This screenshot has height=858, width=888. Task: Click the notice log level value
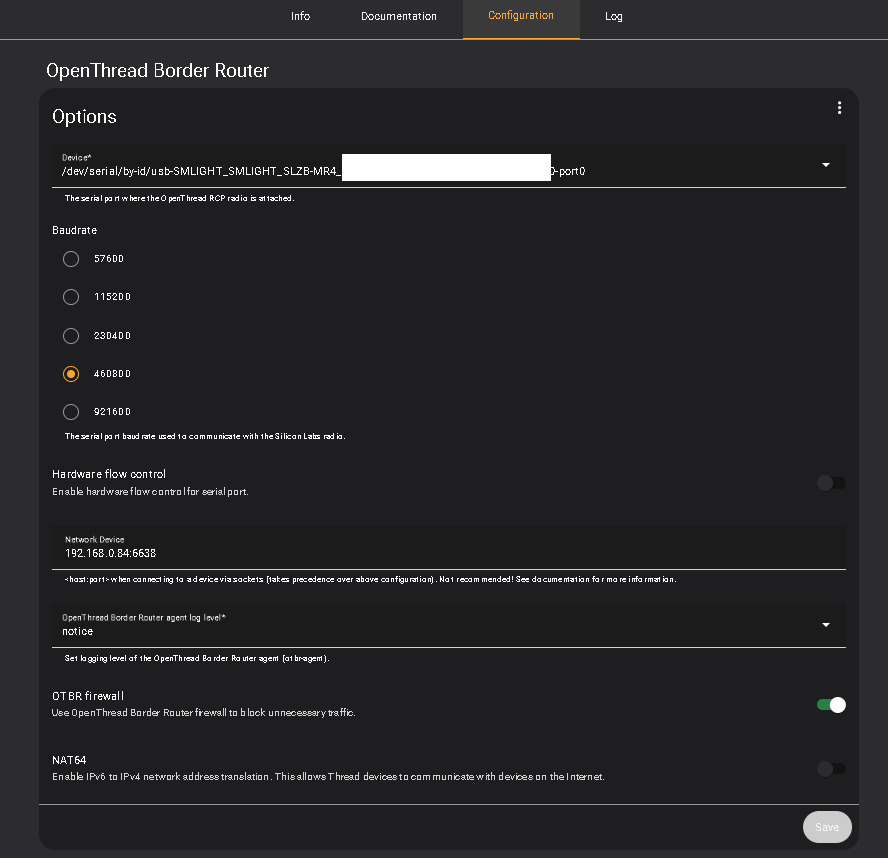(78, 631)
